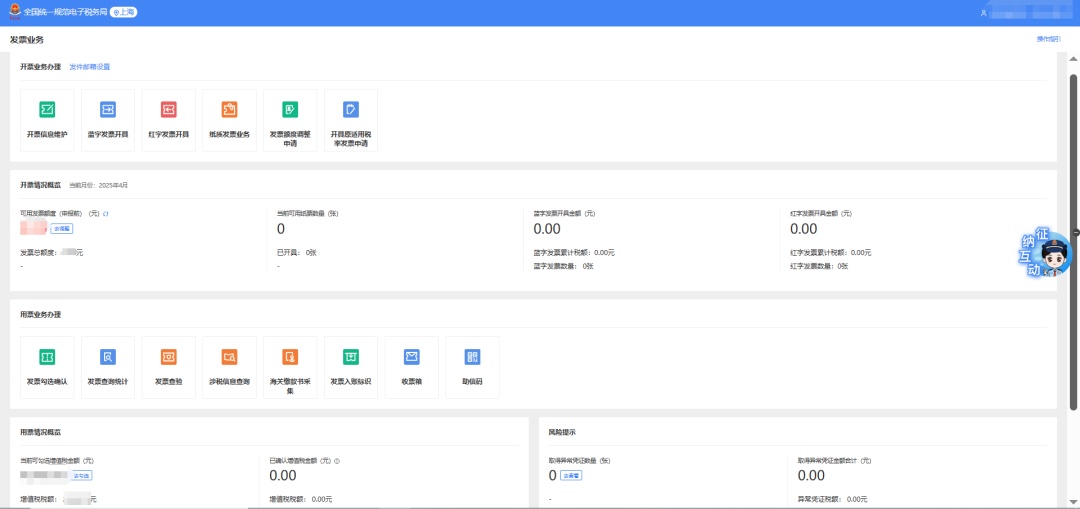1080x509 pixels.
Task: Open 发票勾选确认 invoice selection confirmation
Action: (47, 366)
